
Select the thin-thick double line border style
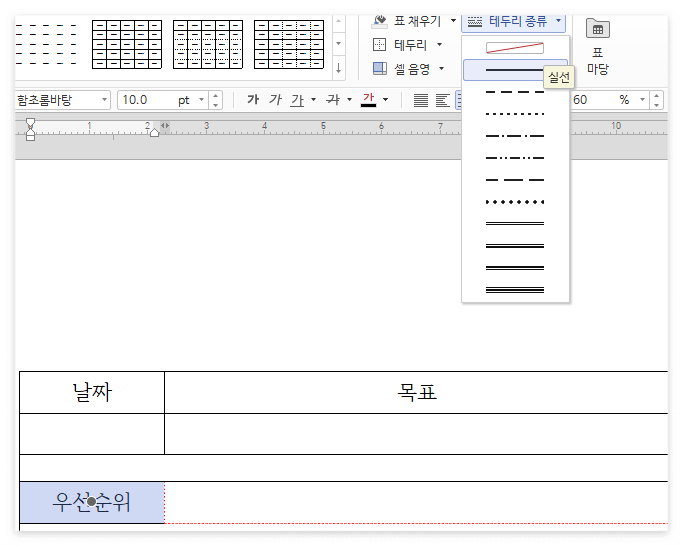click(x=515, y=246)
